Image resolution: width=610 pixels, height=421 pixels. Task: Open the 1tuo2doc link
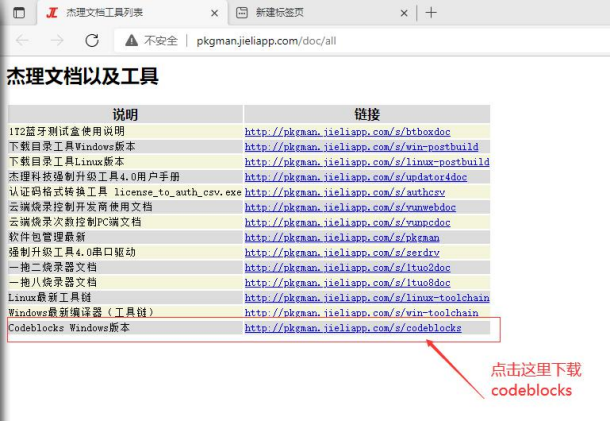347,268
